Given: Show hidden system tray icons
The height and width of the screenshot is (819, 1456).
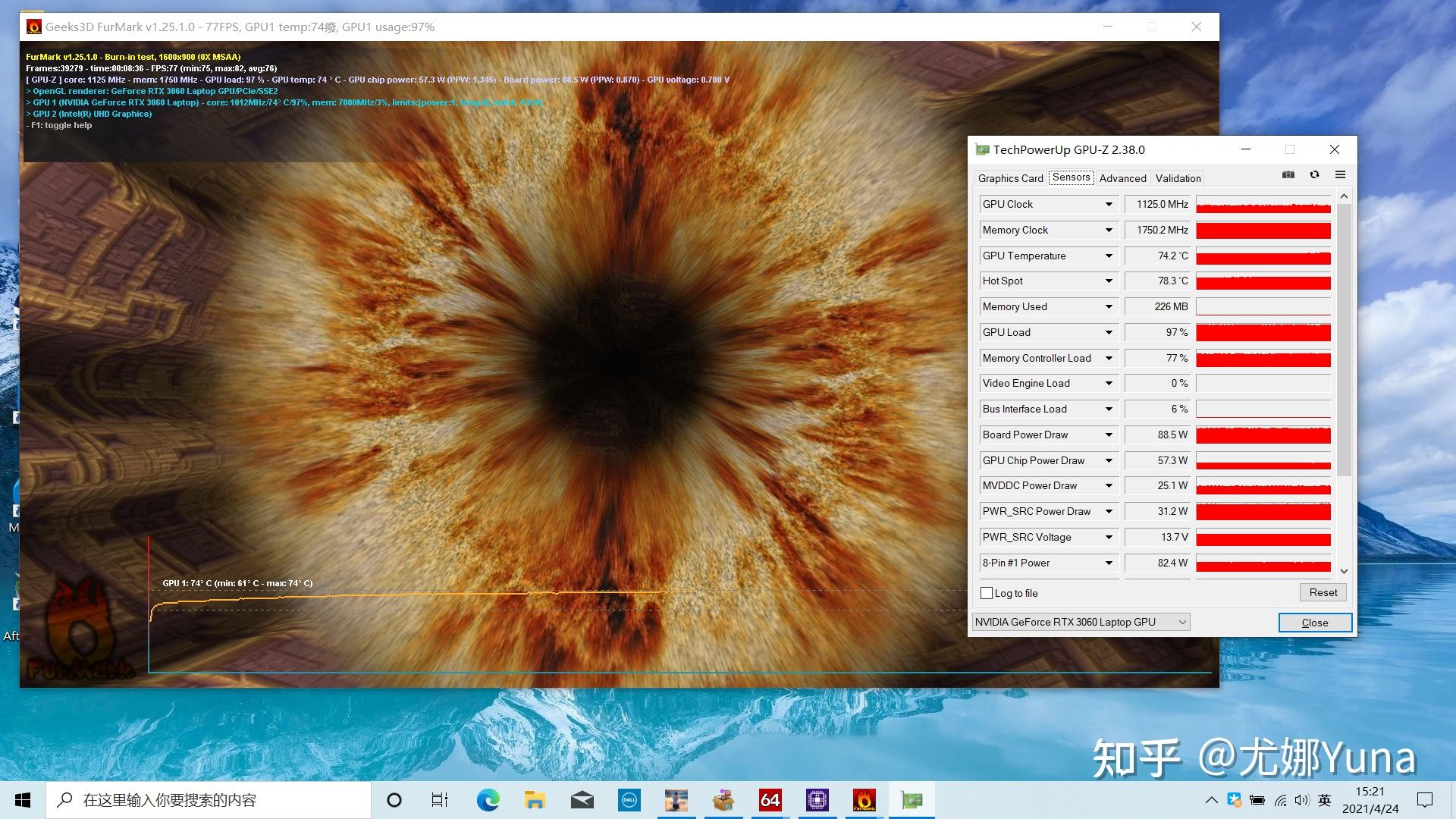Looking at the screenshot, I should click(1211, 800).
